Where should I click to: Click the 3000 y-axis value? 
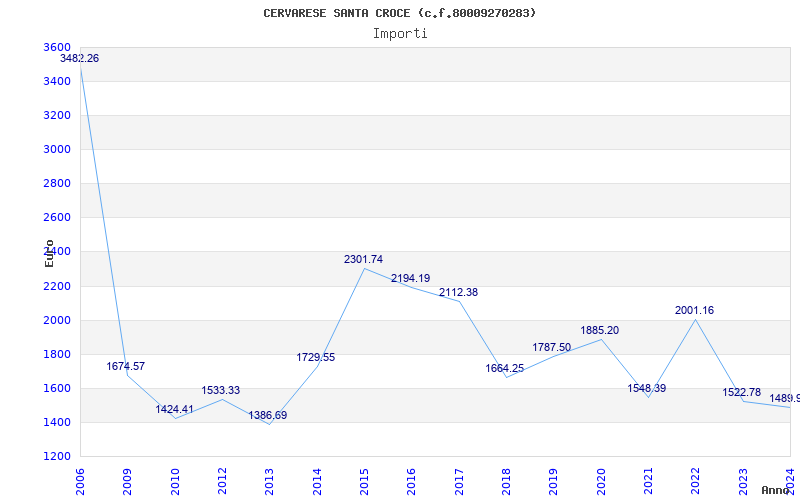[x=57, y=149]
